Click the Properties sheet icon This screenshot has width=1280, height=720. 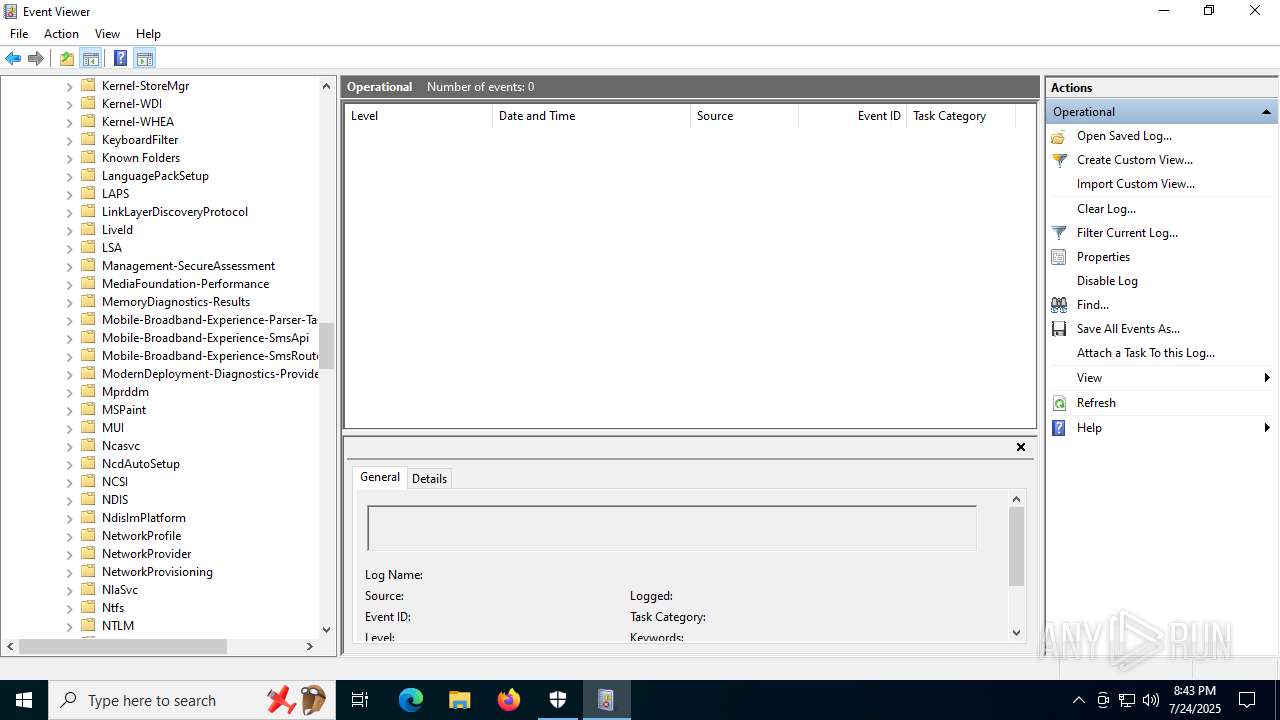coord(1059,257)
